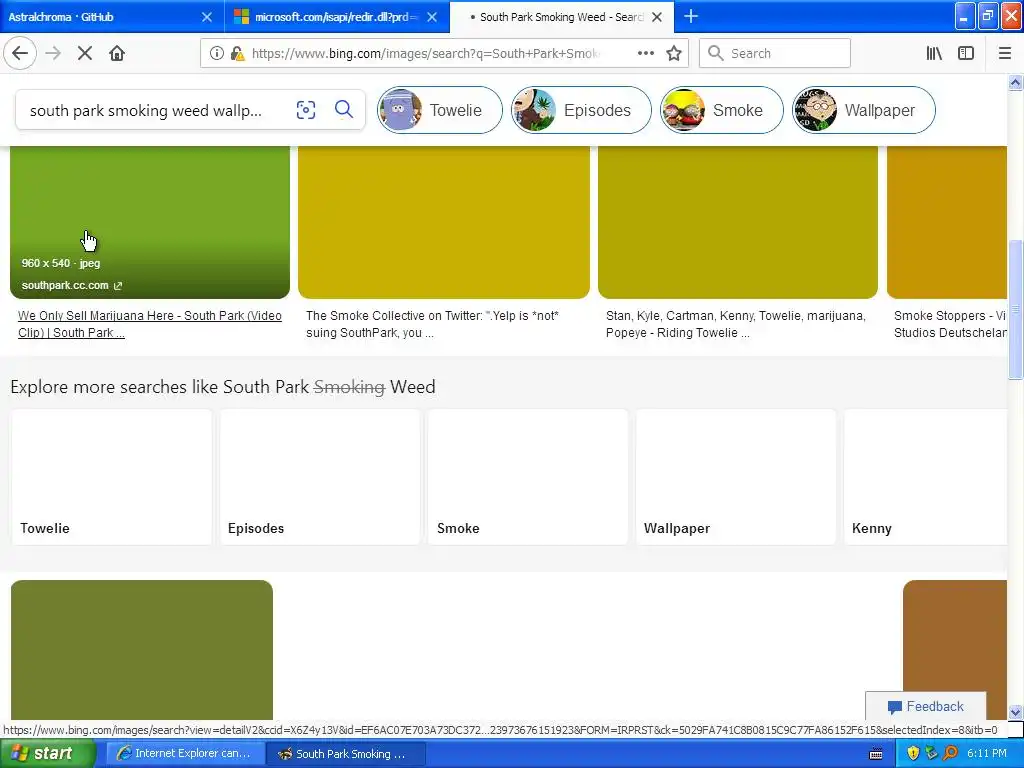Open 'Stan, Kyle, Cartman, Kenny, Towelie' result
This screenshot has height=768, width=1024.
coord(736,324)
